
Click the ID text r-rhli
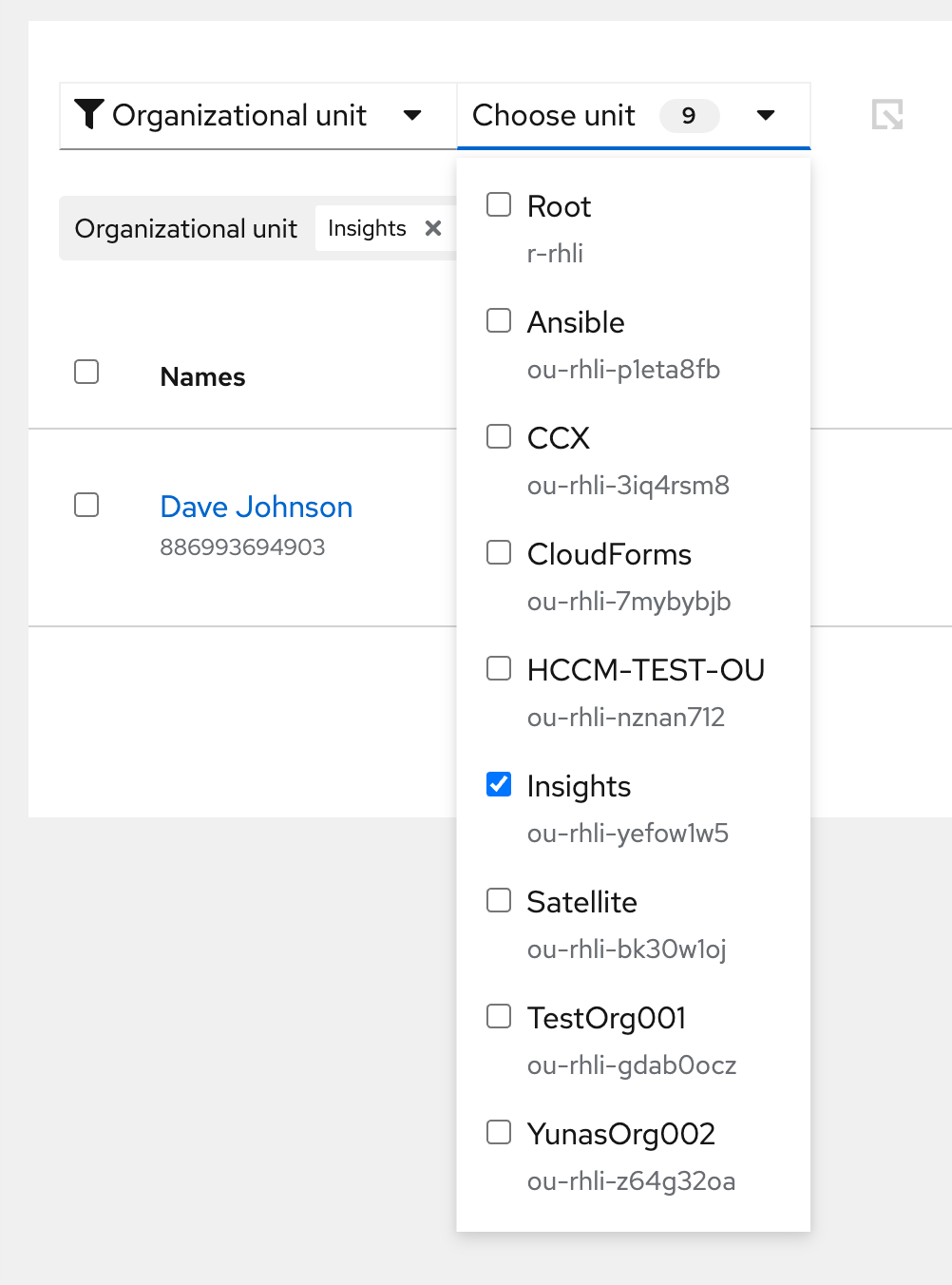555,254
